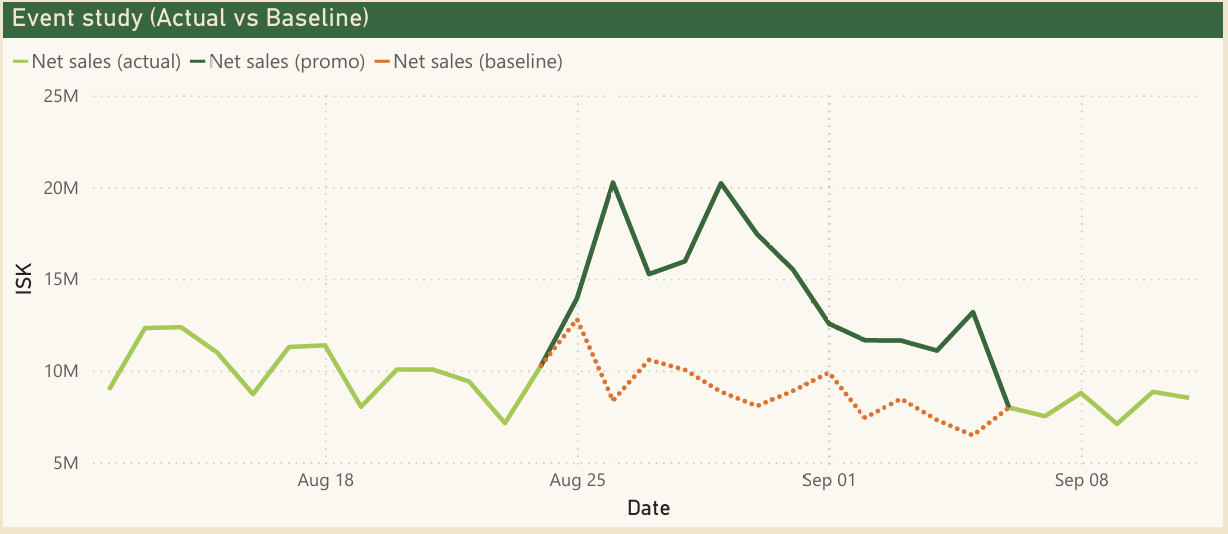Select the Net sales (promo) legend entry
Image resolution: width=1228 pixels, height=534 pixels.
pos(285,62)
